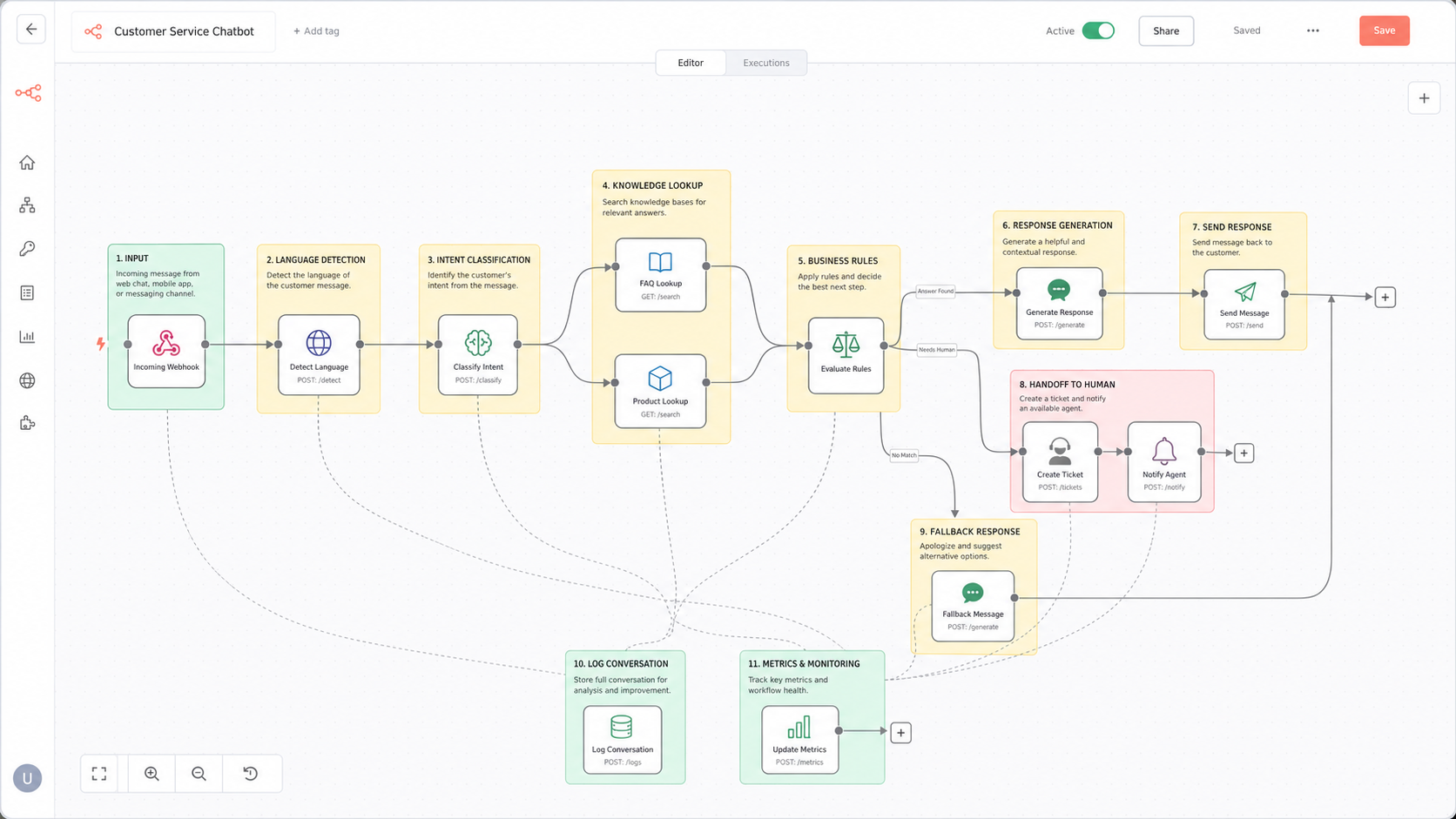
Task: Select the FAQ Lookup node
Action: 660,275
